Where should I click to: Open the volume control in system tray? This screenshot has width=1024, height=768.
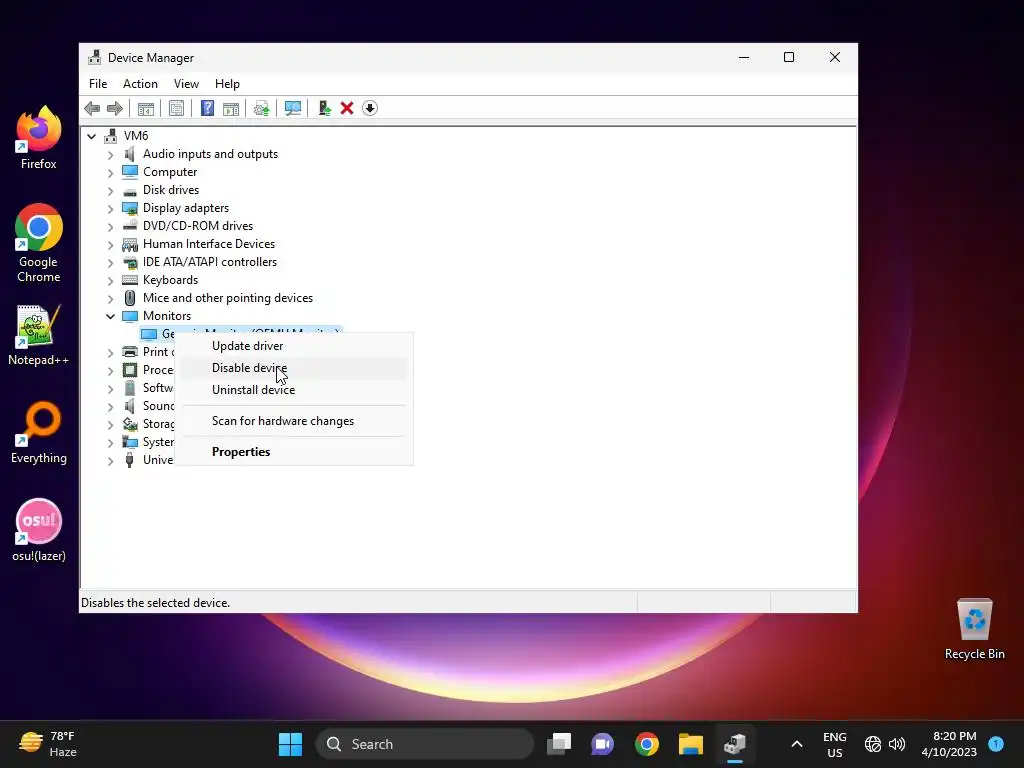point(897,744)
